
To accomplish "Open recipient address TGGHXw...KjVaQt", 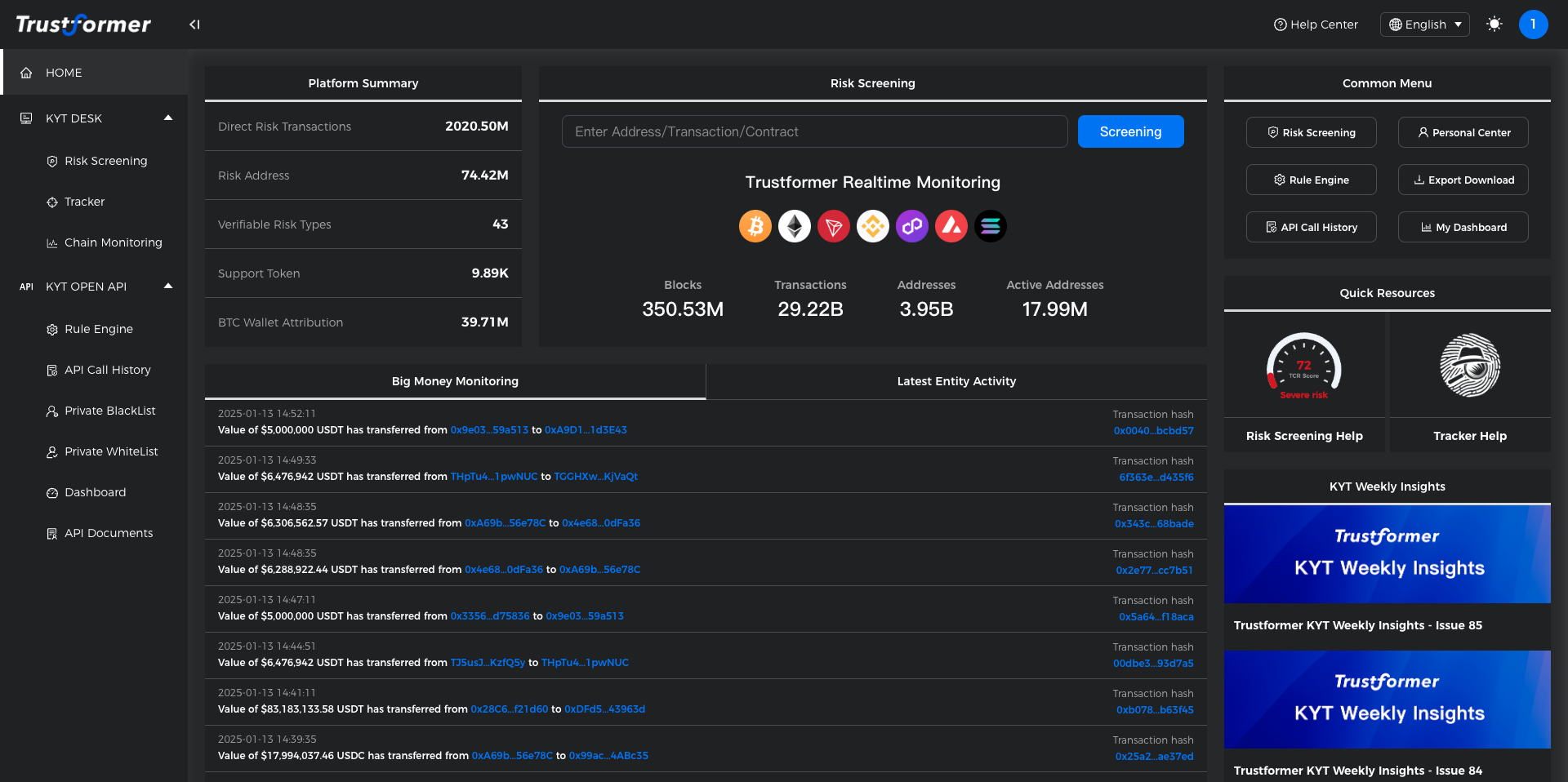I will pyautogui.click(x=595, y=477).
